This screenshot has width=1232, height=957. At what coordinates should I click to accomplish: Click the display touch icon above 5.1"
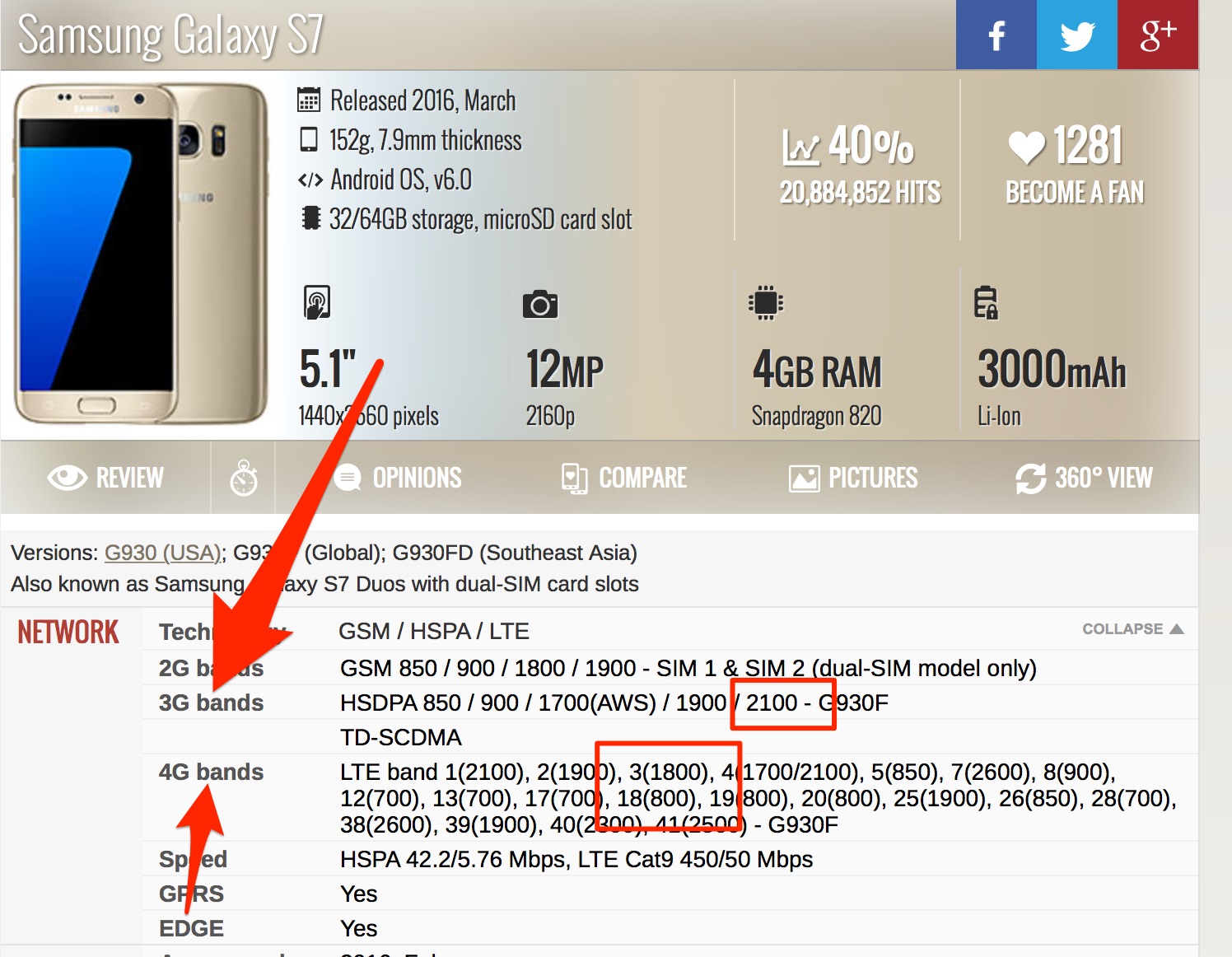tap(317, 302)
